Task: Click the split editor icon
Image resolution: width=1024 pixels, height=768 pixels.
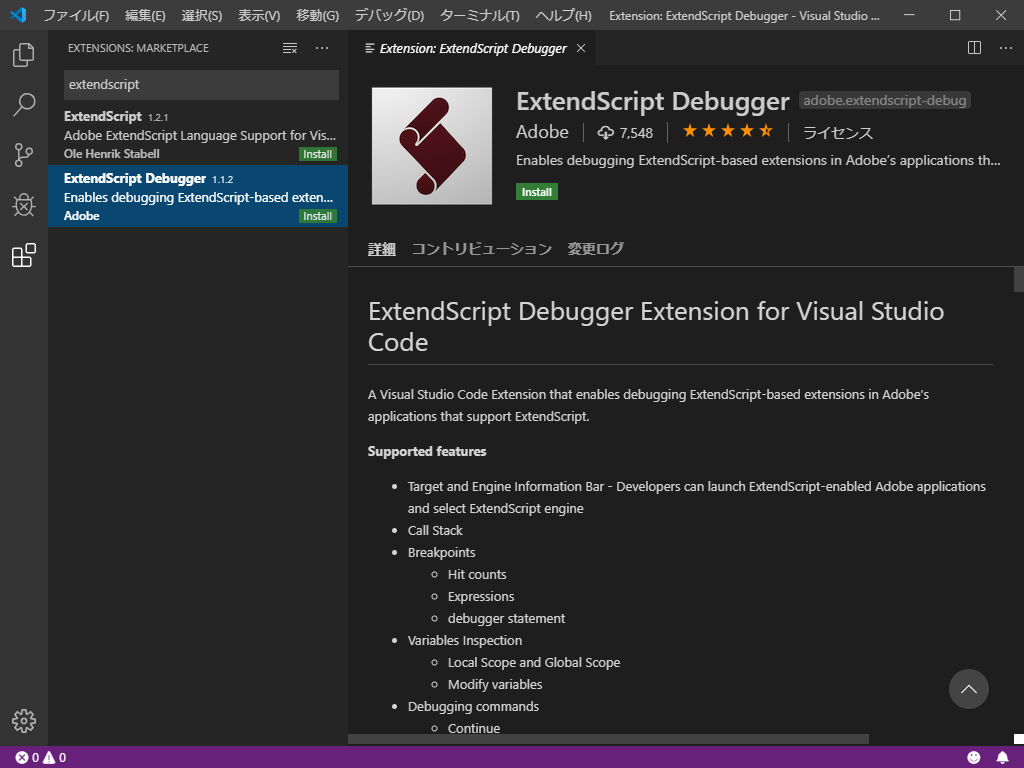Action: point(974,48)
